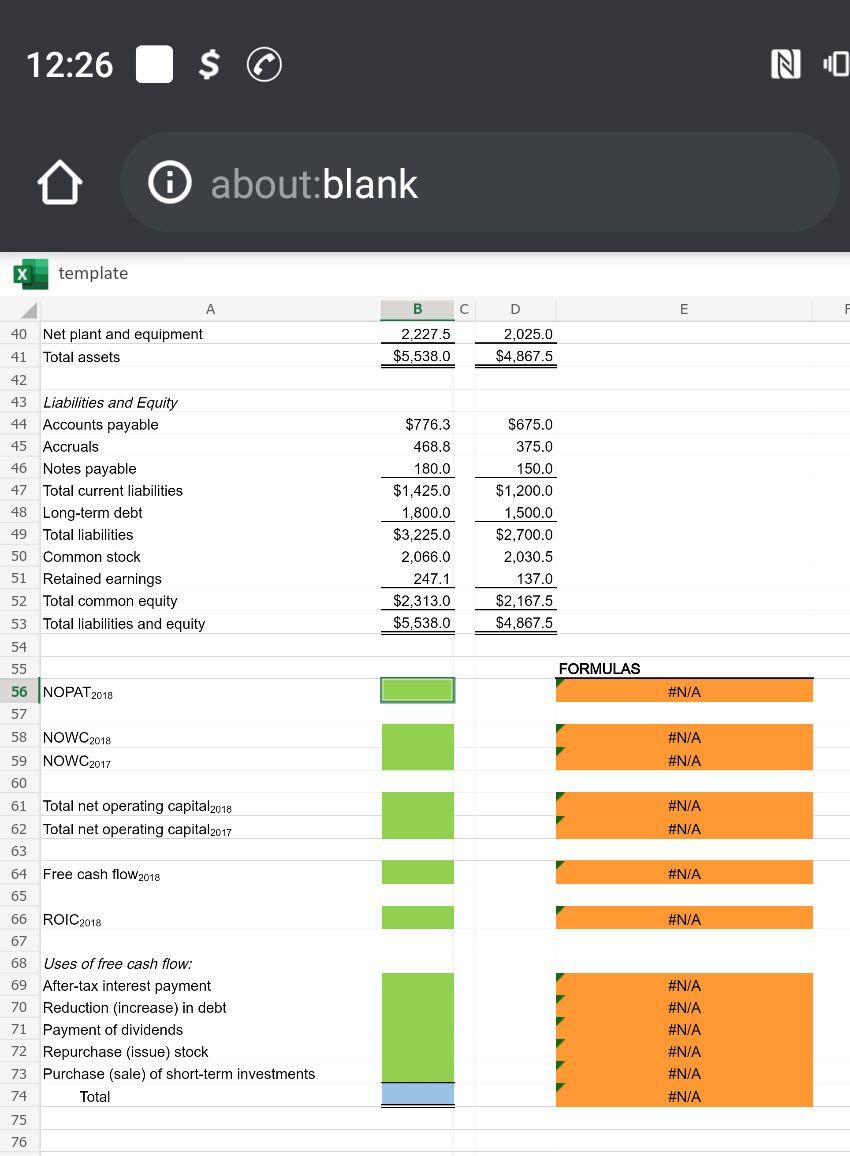Click the $4,867.5 Total assets value cell

515,356
